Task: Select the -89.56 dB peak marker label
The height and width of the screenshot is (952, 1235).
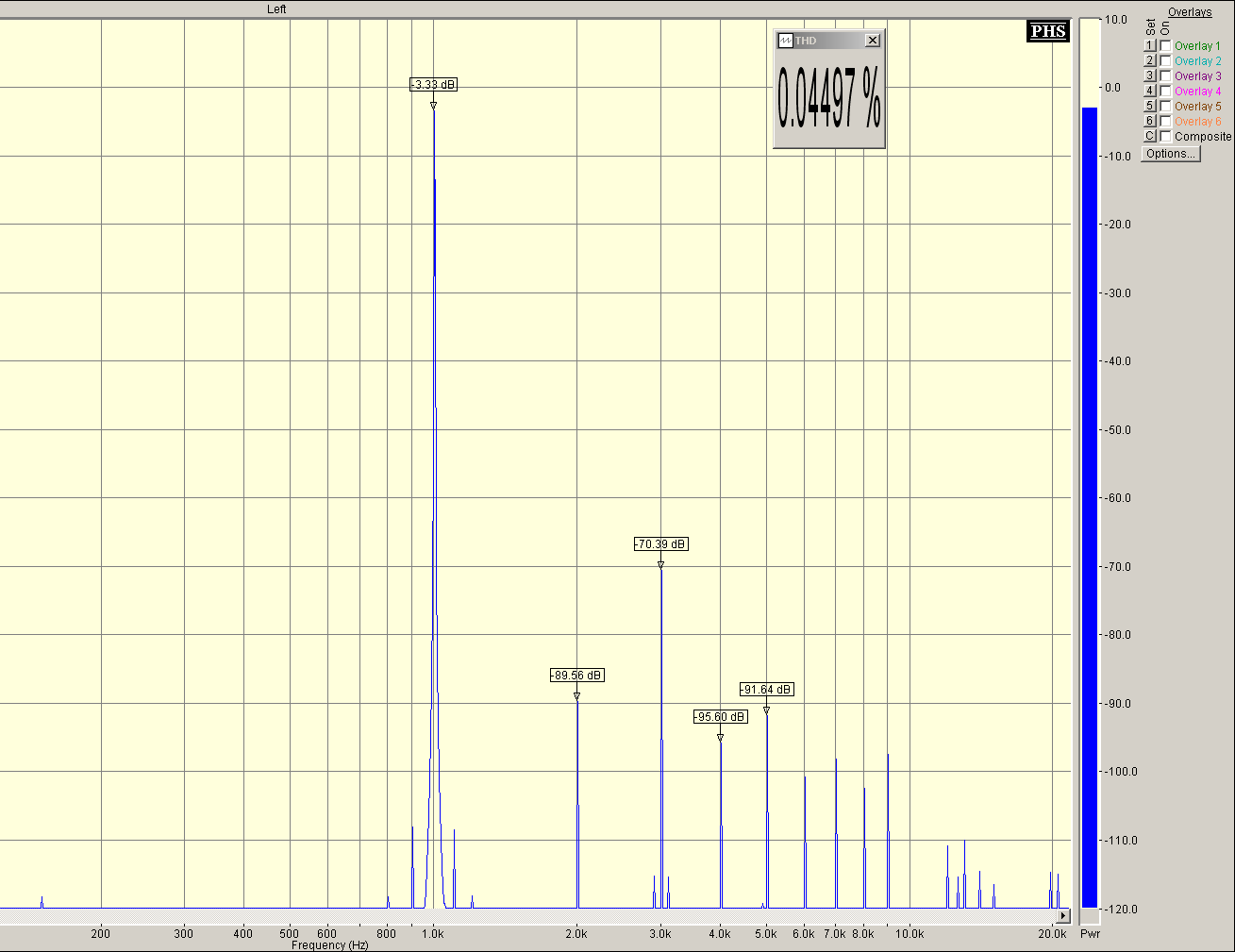Action: 576,676
